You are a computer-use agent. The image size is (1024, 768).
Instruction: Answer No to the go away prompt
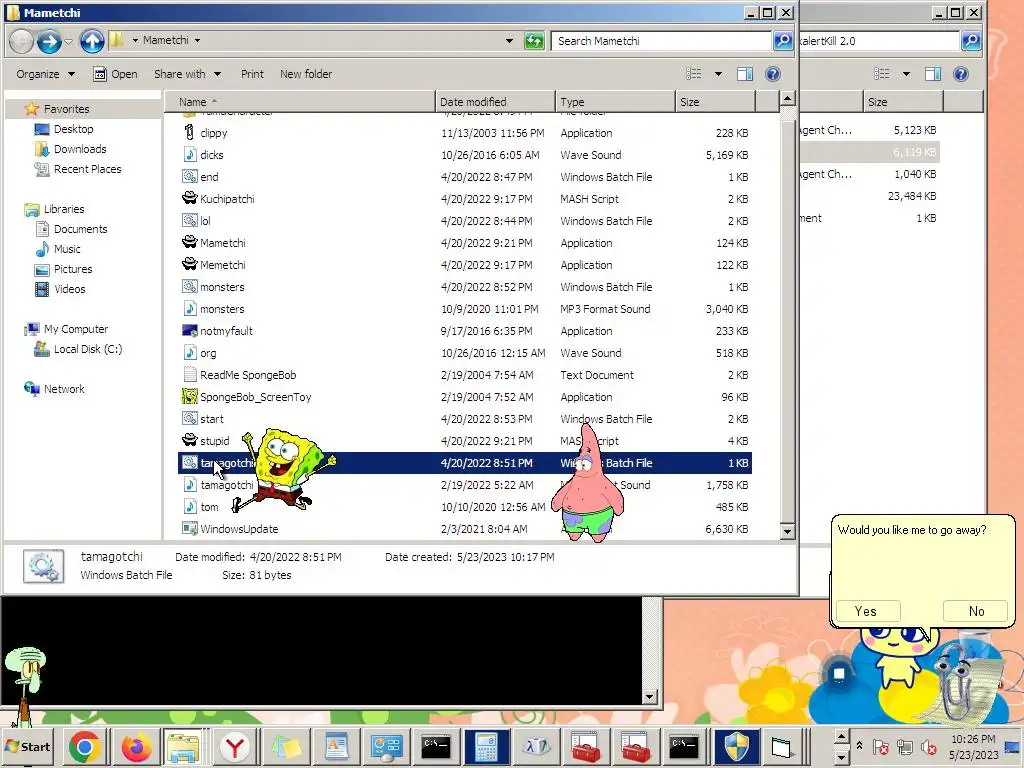click(x=975, y=611)
